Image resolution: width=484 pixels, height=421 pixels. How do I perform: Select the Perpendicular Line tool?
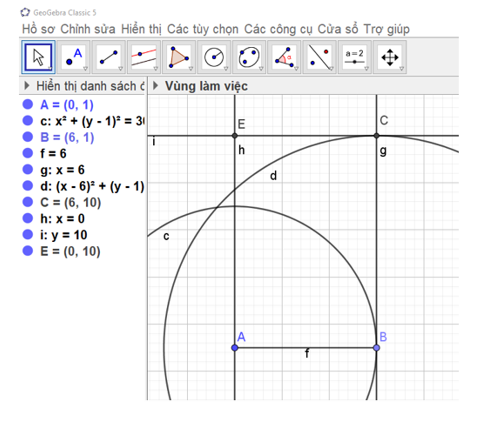[144, 57]
